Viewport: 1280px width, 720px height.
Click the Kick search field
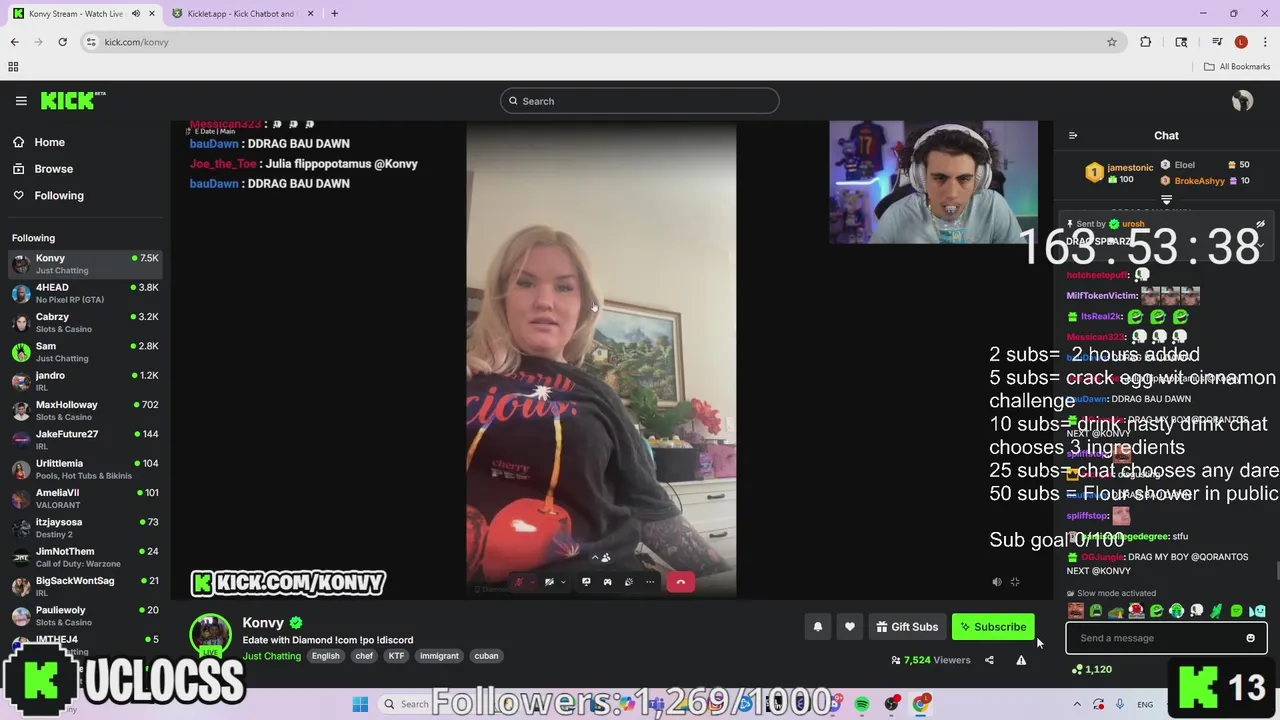[640, 101]
